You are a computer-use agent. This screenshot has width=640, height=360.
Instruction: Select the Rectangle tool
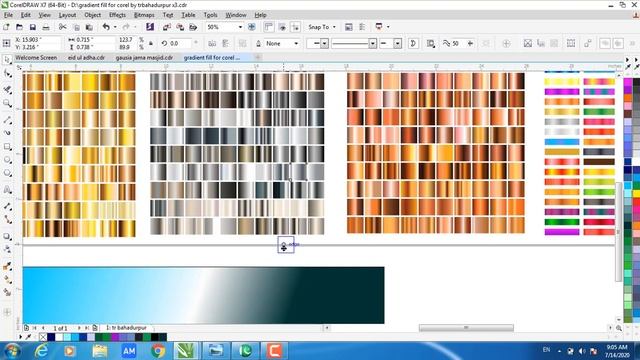(7, 147)
